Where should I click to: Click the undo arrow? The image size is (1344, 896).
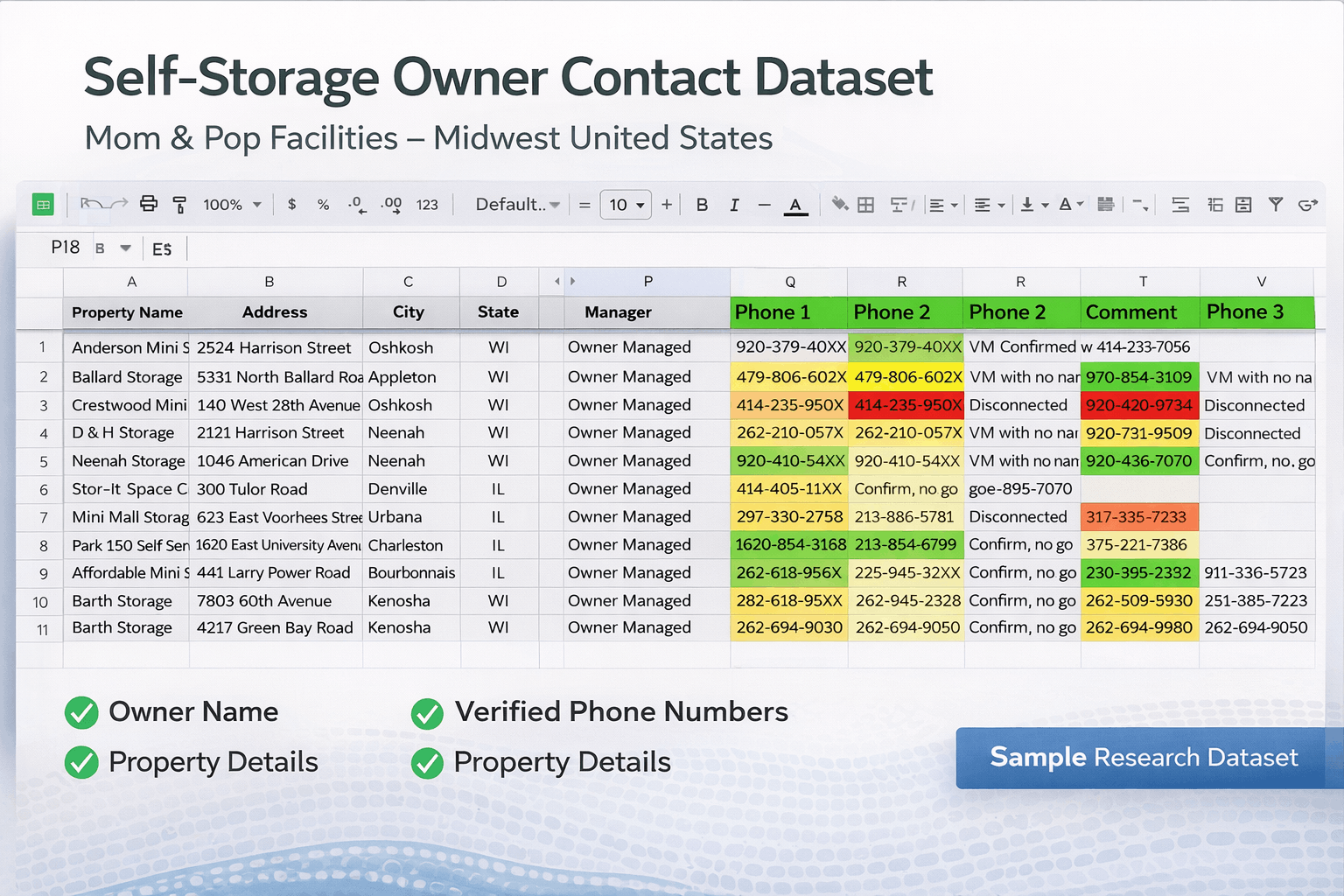(89, 204)
